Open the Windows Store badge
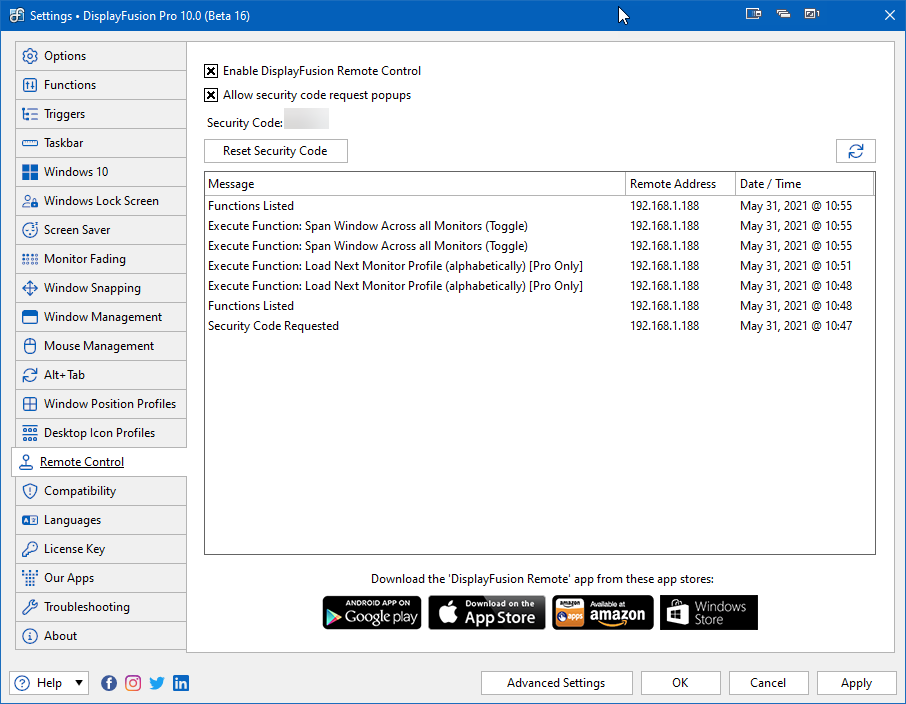 708,612
